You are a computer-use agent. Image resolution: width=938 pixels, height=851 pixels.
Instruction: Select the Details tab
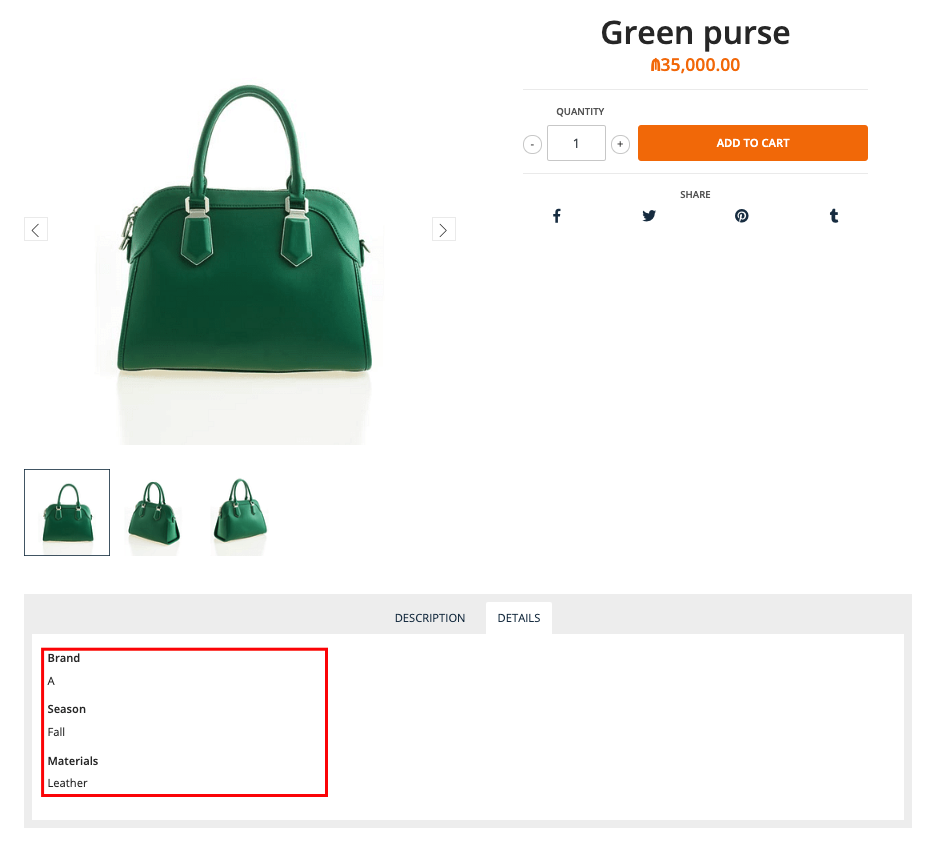coord(519,618)
